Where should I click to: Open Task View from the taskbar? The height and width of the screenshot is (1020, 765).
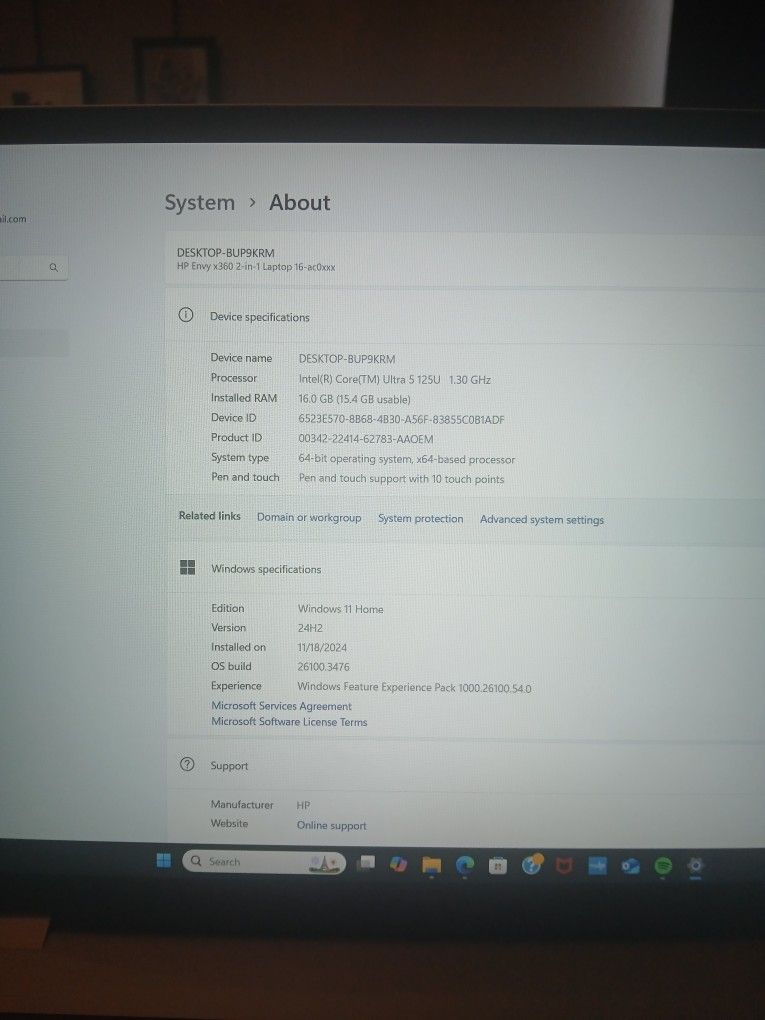point(367,863)
